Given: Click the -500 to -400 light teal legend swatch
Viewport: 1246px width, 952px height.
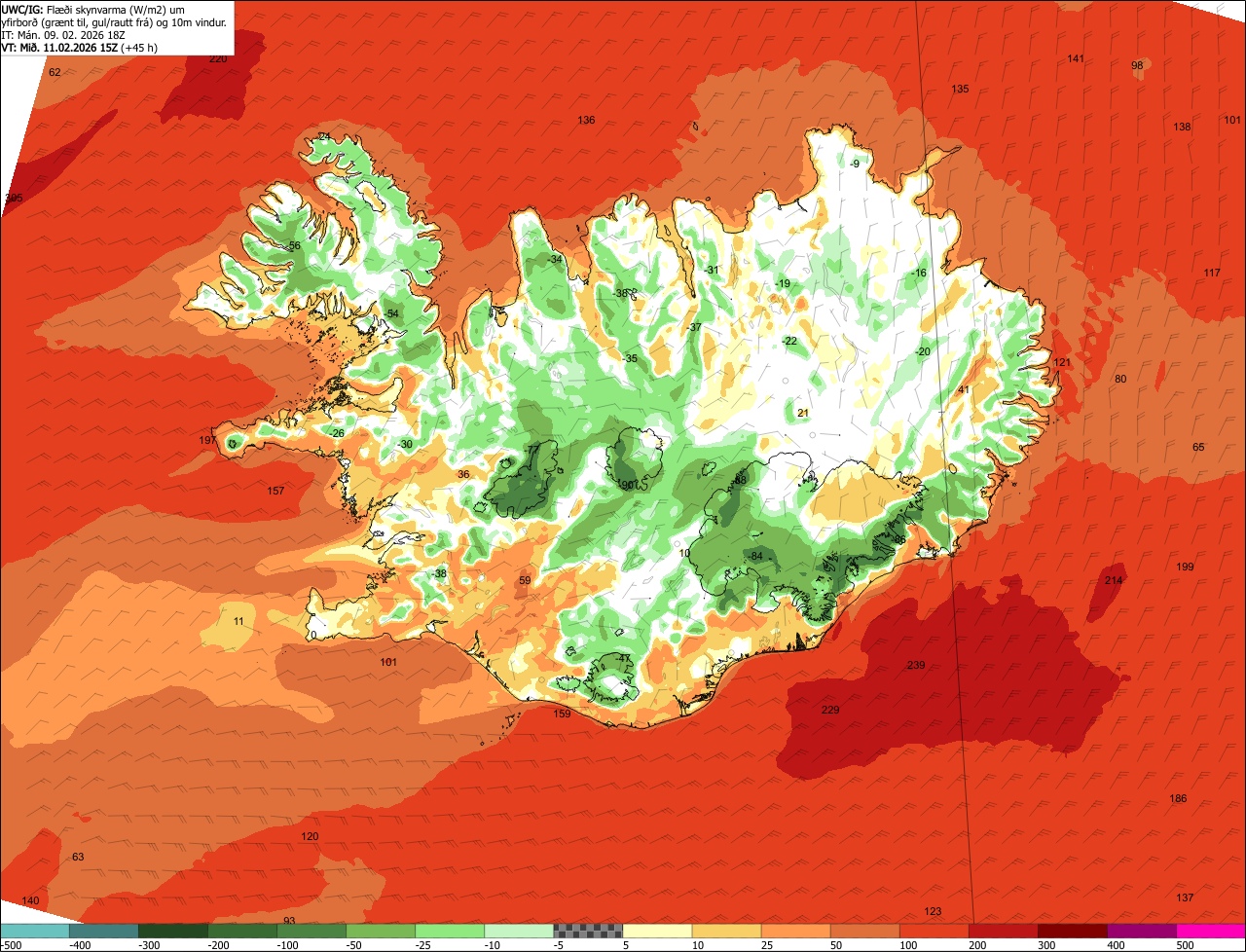Looking at the screenshot, I should pos(35,931).
